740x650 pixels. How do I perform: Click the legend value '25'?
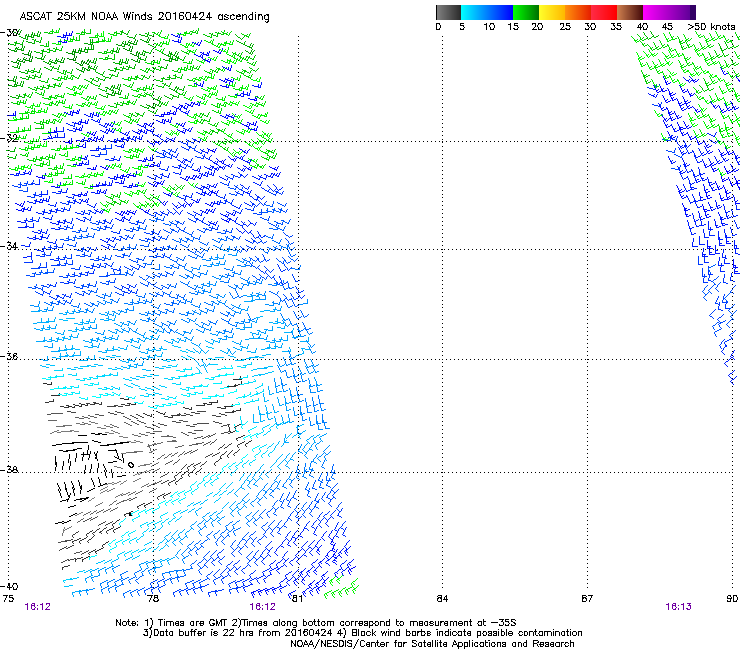pos(565,27)
